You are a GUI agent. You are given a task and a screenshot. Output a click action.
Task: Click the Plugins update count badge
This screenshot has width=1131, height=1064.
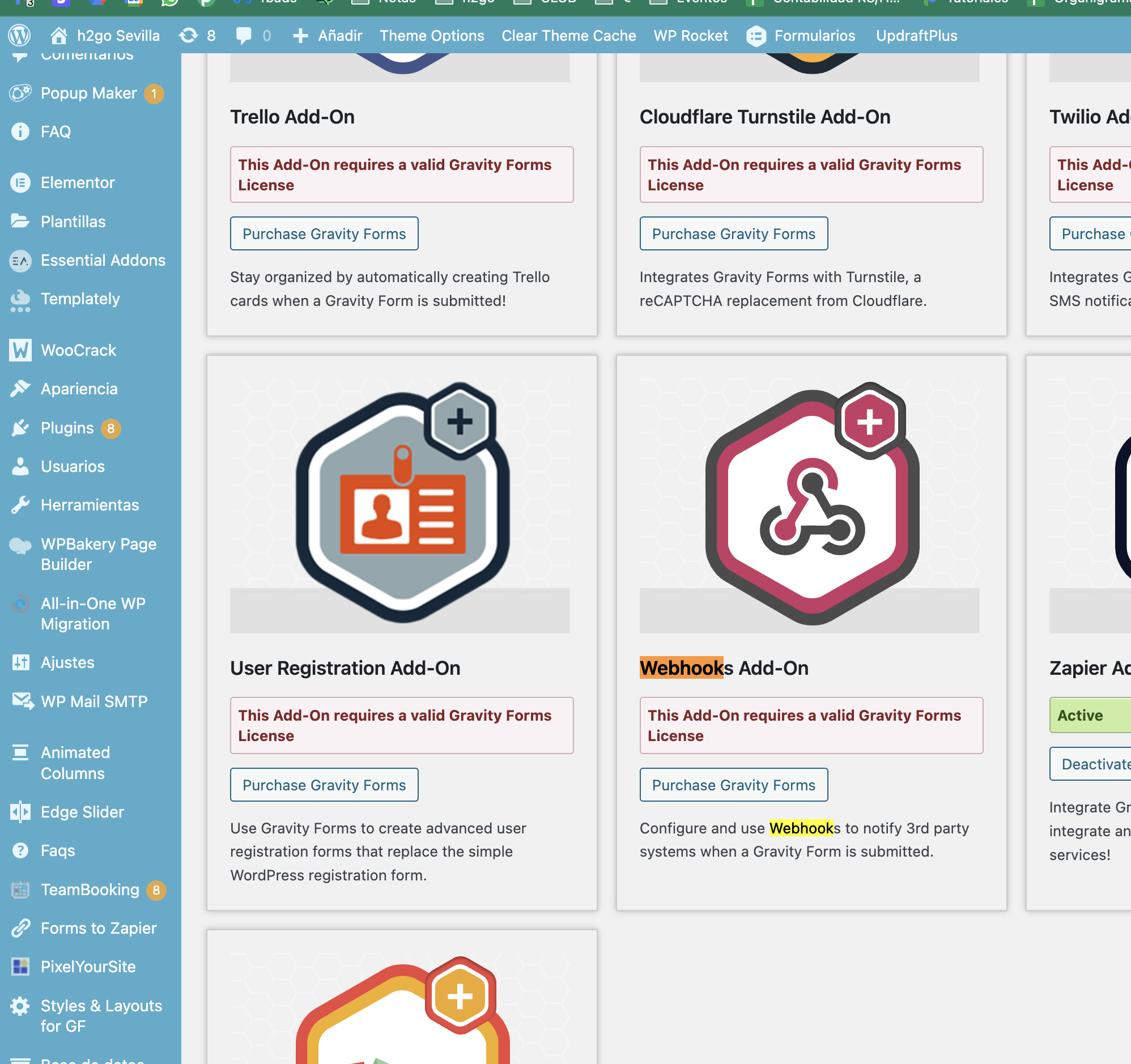pos(111,428)
